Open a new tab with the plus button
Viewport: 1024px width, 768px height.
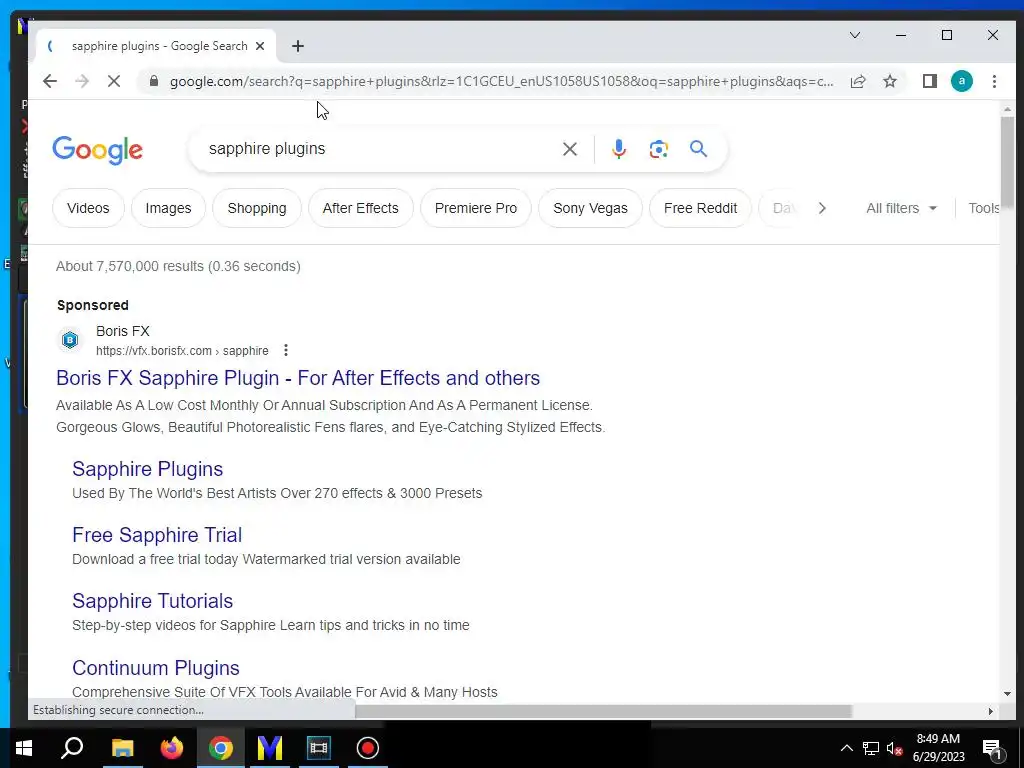point(298,46)
